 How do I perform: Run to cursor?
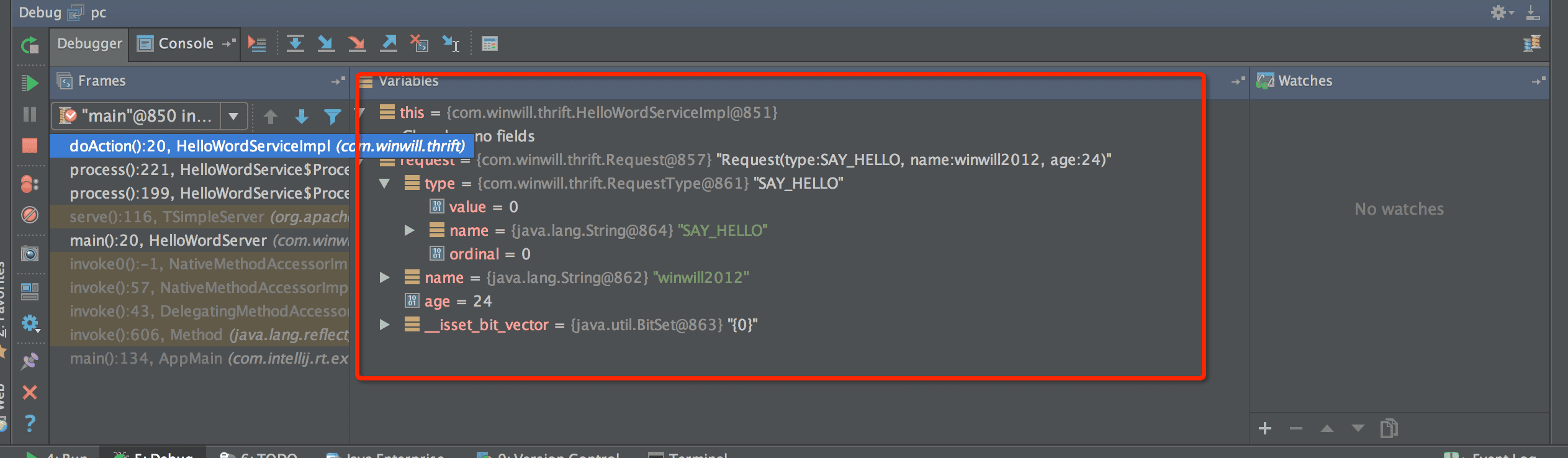(x=451, y=43)
